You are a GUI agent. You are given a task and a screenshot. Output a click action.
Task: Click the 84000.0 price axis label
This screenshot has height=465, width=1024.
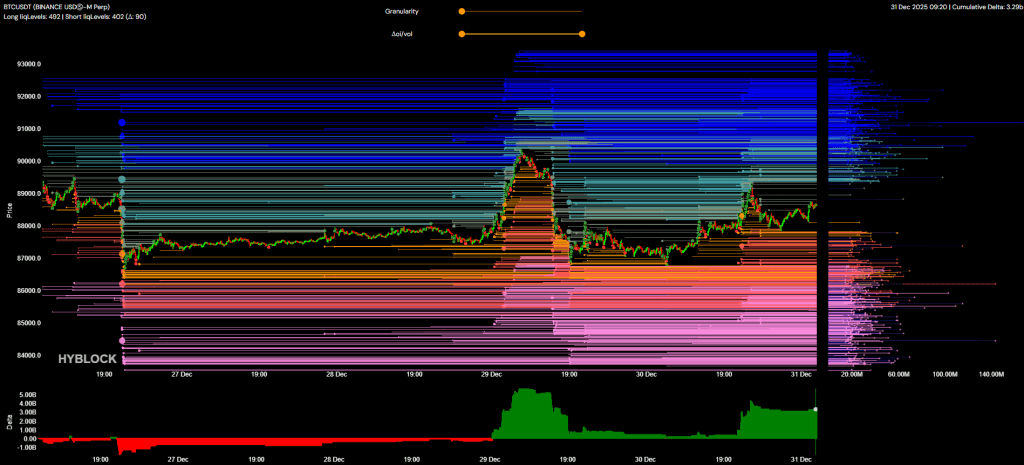pos(28,356)
